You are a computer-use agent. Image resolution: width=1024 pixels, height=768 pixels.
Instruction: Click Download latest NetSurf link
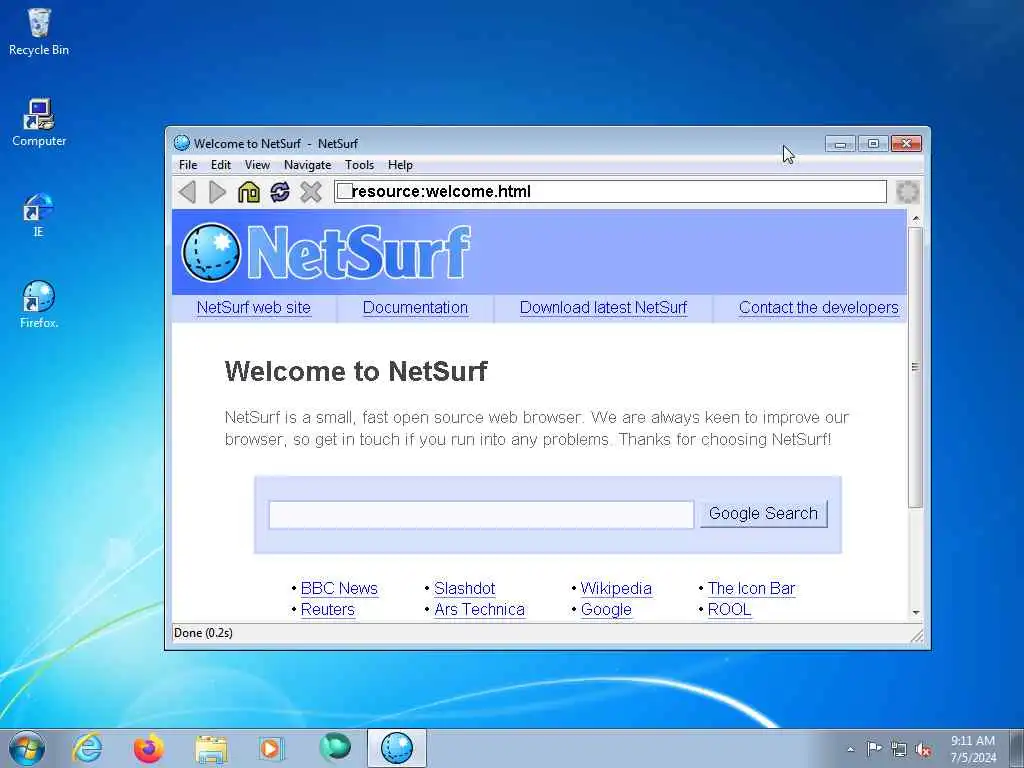pyautogui.click(x=603, y=308)
